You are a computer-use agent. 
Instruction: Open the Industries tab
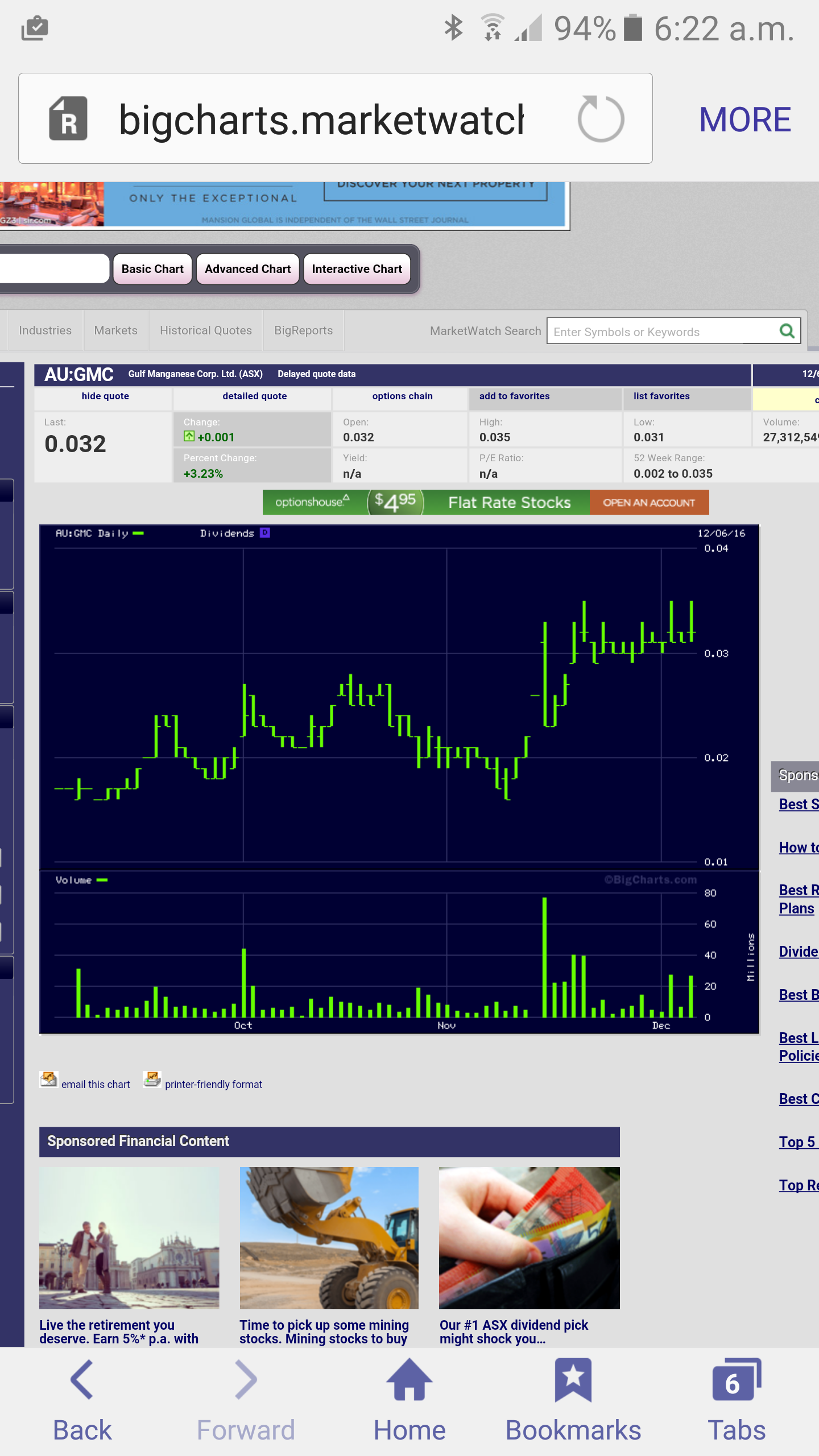[45, 330]
